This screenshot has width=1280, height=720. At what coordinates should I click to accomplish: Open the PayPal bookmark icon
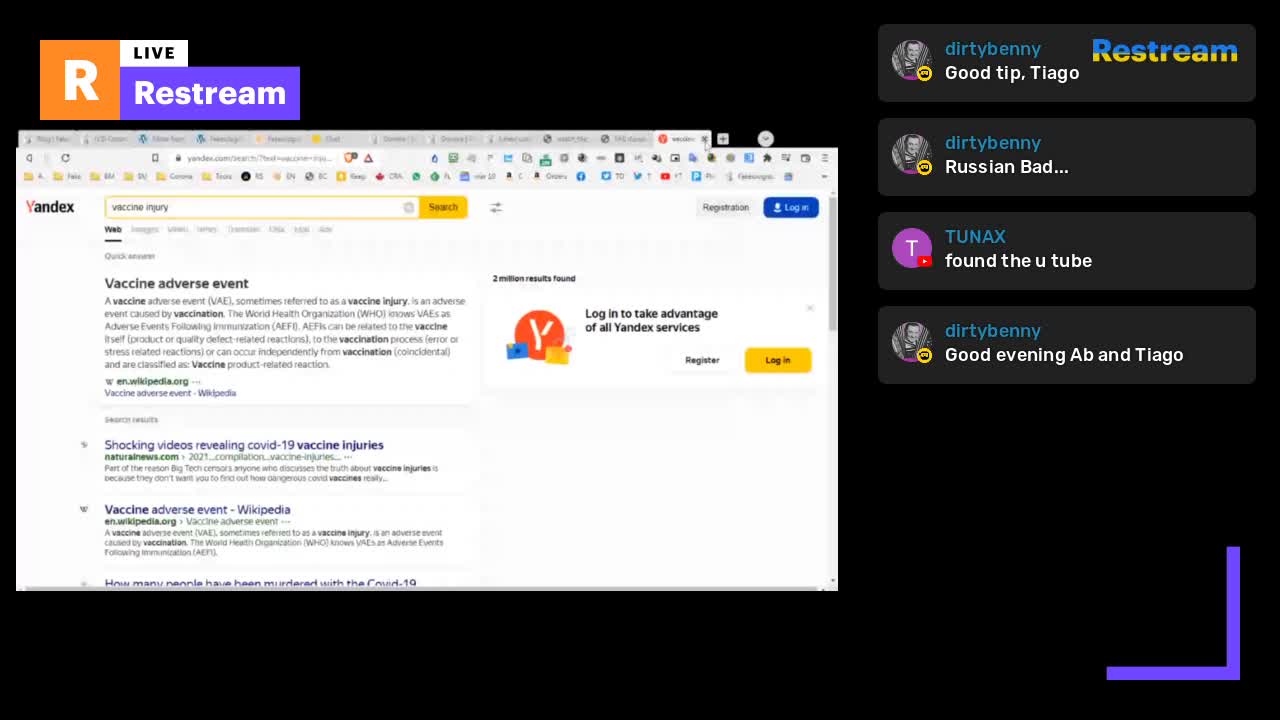click(696, 176)
